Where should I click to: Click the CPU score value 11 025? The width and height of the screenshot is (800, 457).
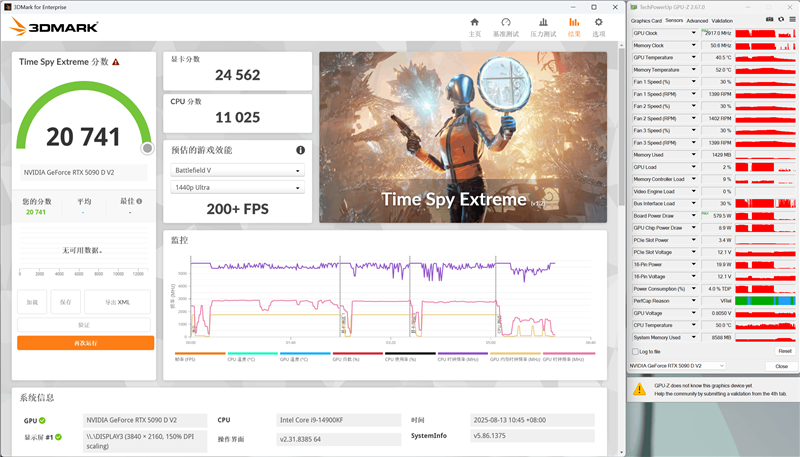coord(237,117)
